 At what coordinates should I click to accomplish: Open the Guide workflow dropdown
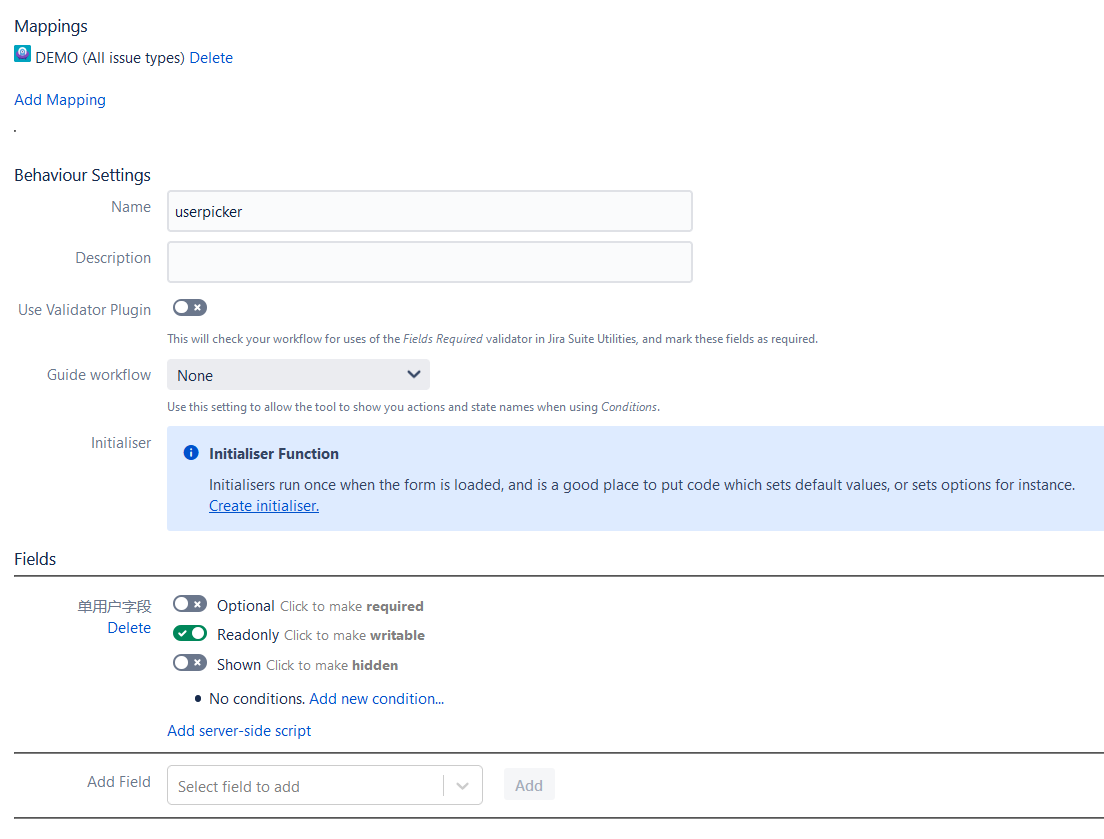(298, 374)
